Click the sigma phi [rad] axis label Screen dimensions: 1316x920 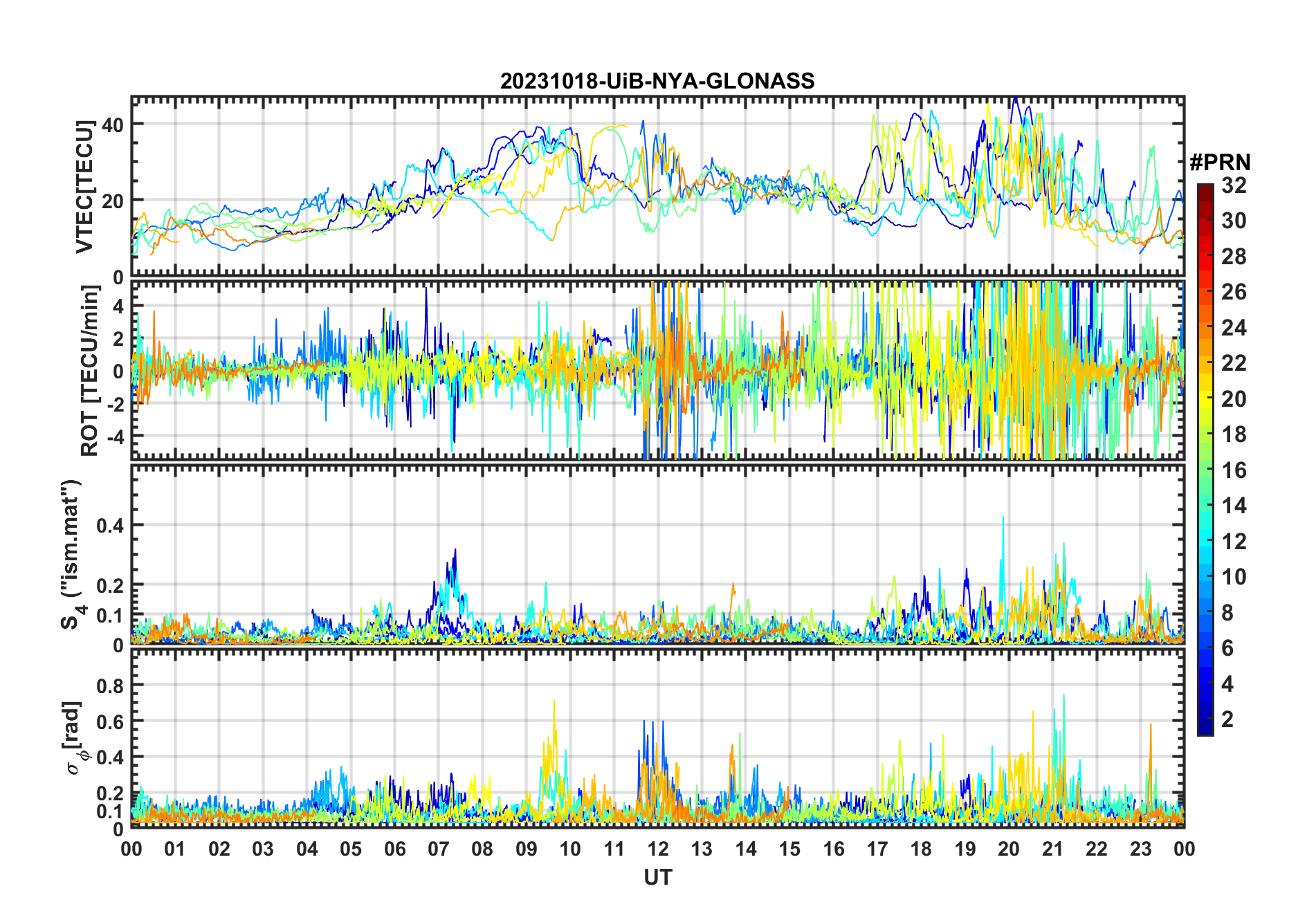75,738
